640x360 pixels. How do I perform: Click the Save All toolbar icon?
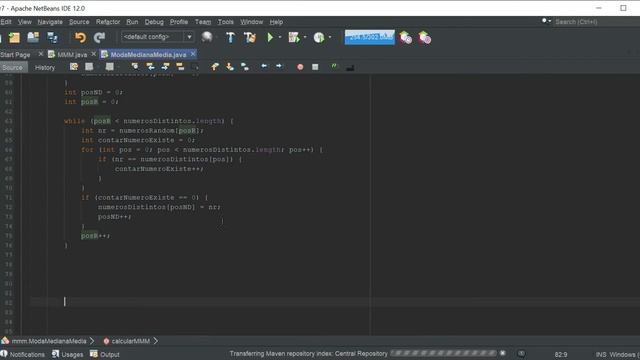coord(53,38)
